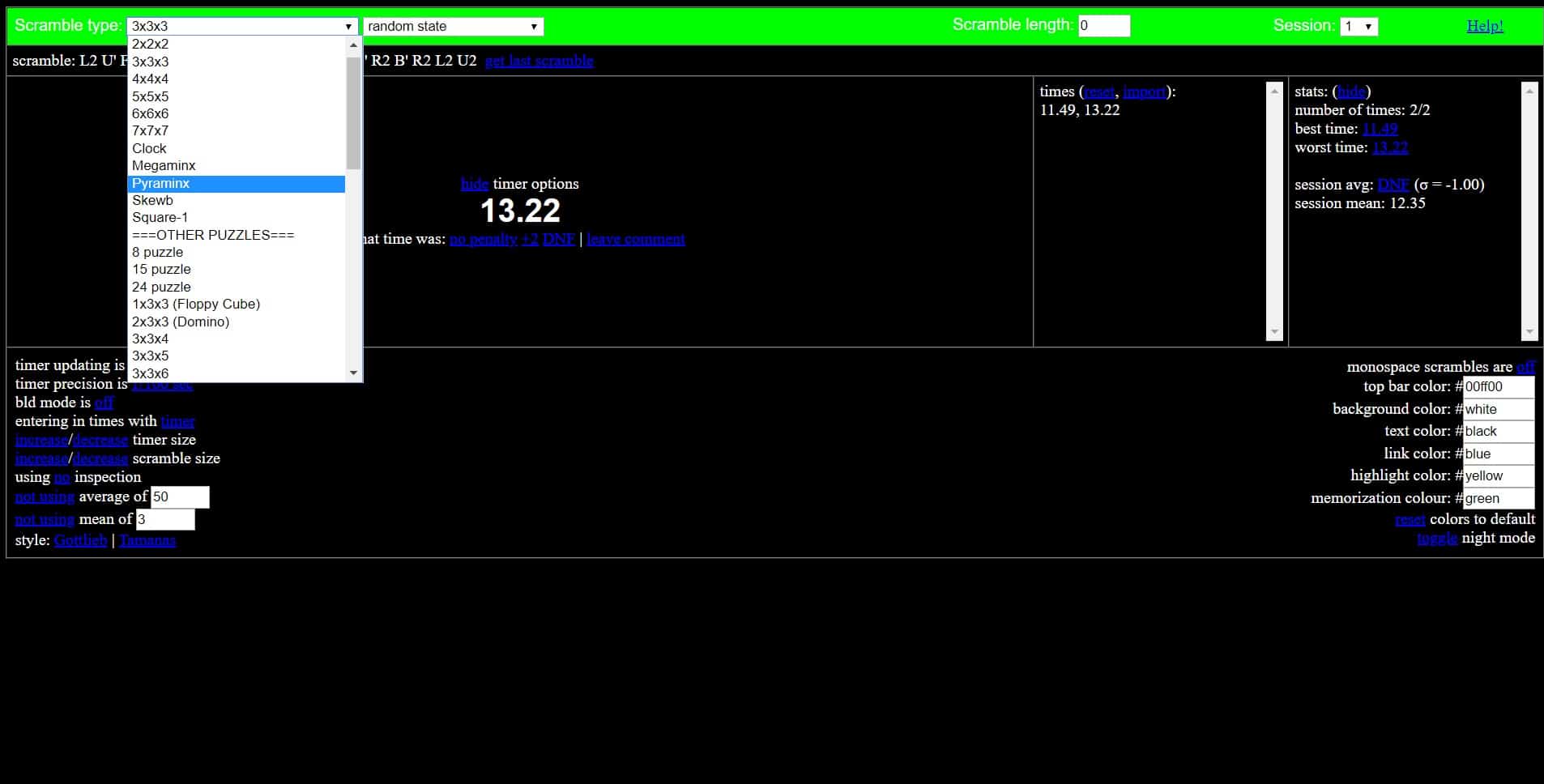Image resolution: width=1544 pixels, height=784 pixels.
Task: Mark the last solve as DNF
Action: (x=559, y=239)
